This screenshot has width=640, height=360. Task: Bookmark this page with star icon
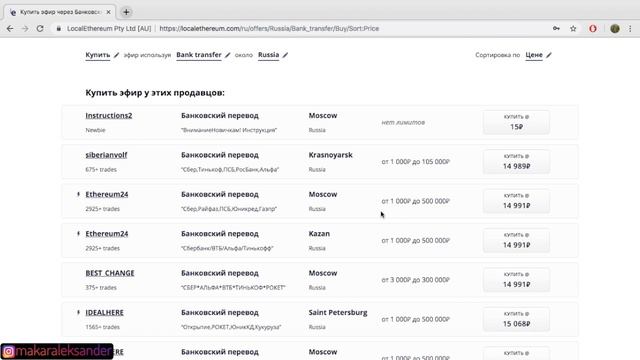573,29
